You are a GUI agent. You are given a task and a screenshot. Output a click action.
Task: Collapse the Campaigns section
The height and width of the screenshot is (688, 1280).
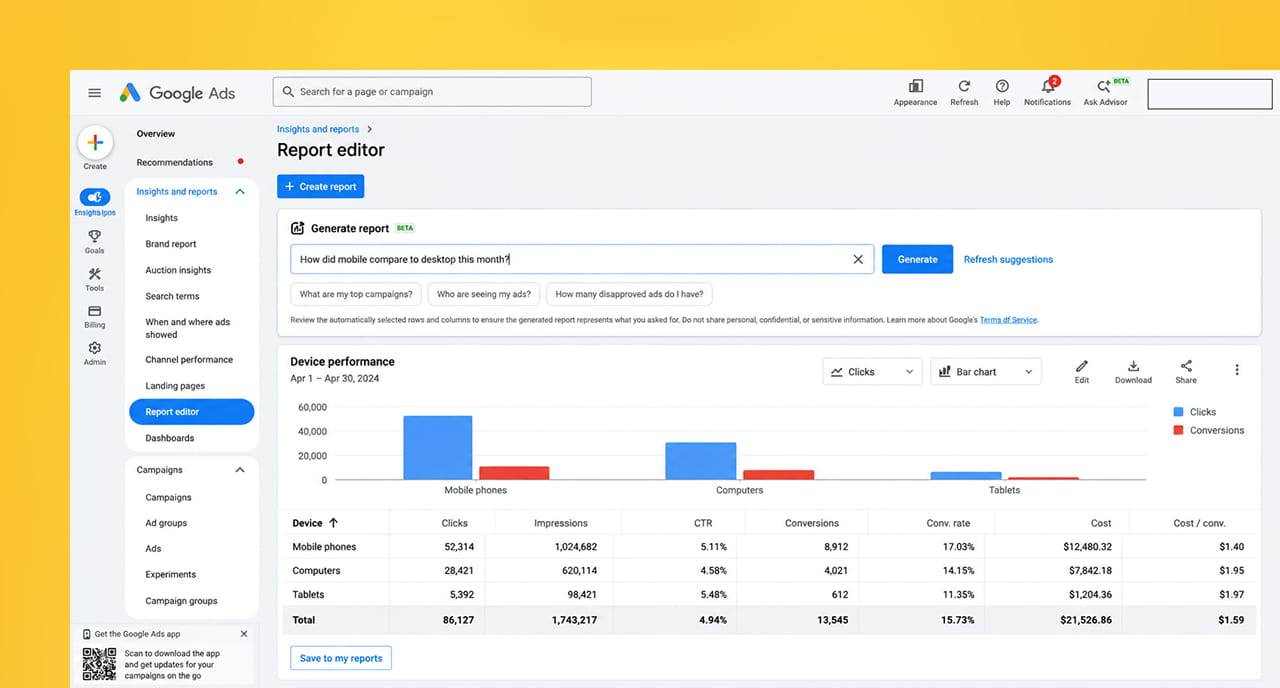pyautogui.click(x=239, y=470)
